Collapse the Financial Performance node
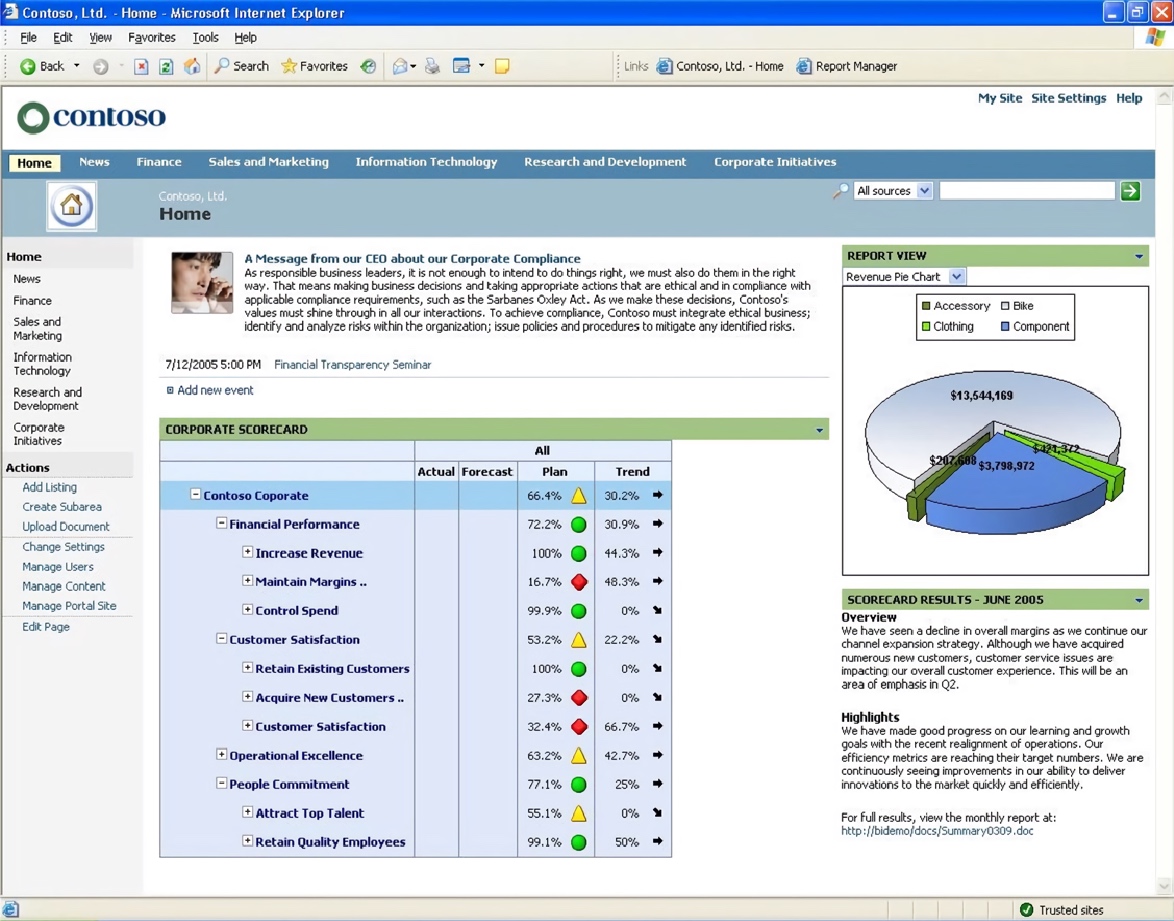The image size is (1174, 921). coord(222,523)
